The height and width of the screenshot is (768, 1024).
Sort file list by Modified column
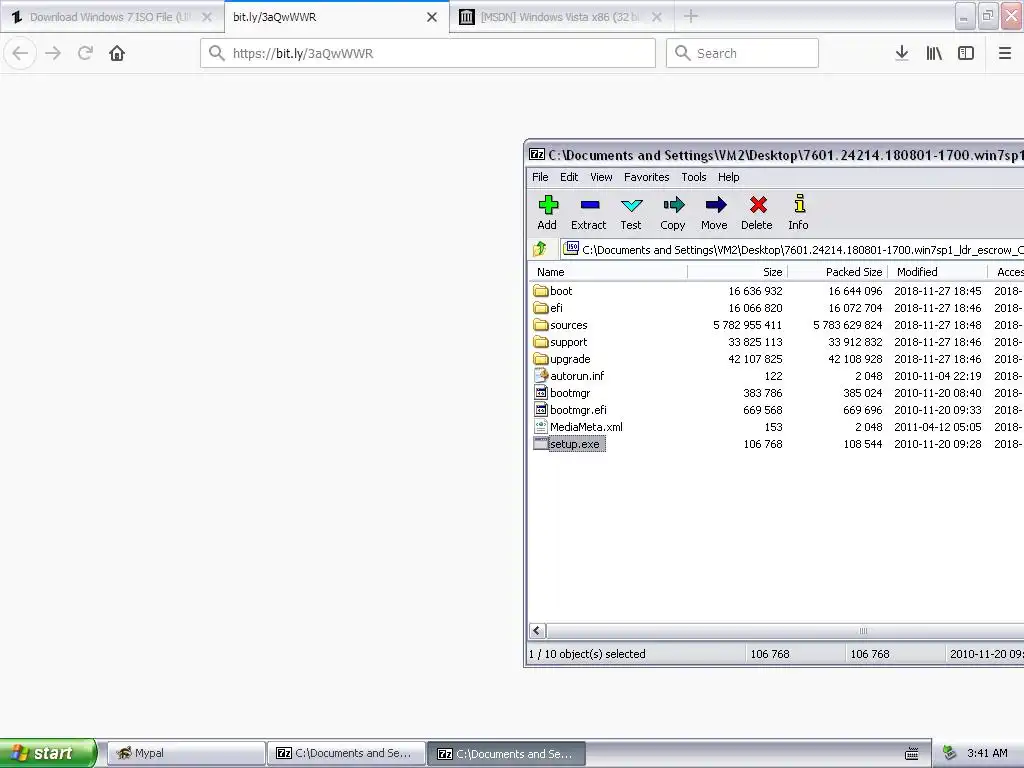(x=937, y=272)
